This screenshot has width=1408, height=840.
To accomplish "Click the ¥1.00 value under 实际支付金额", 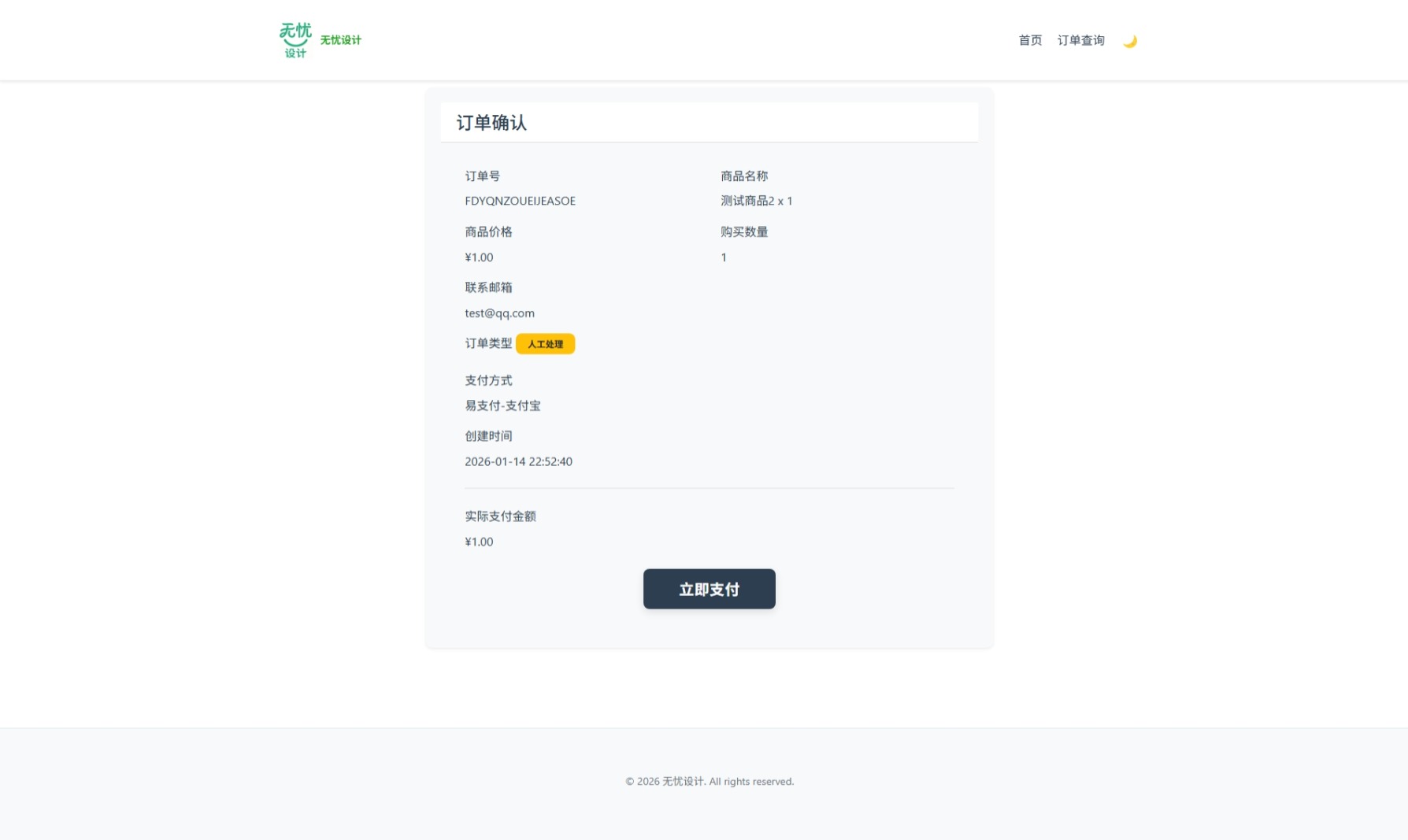I will coord(479,542).
